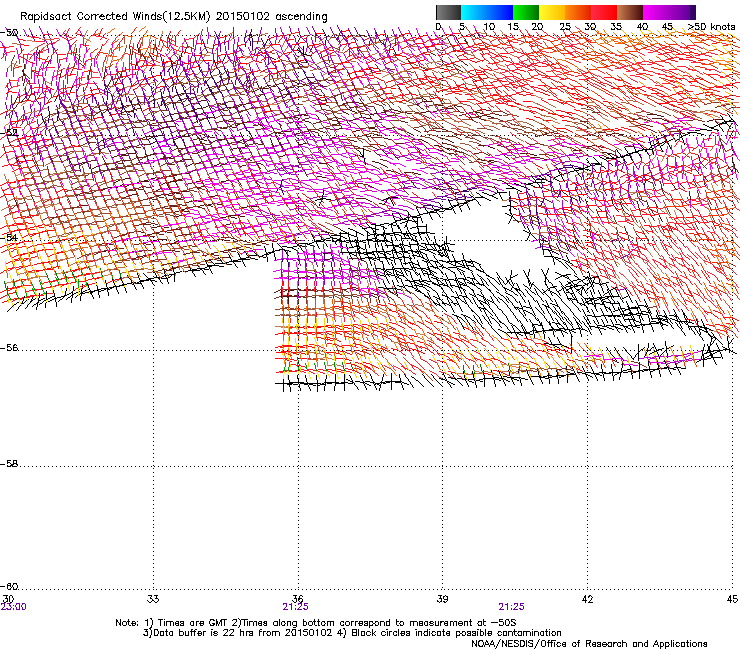The width and height of the screenshot is (740, 650).
Task: Click the magenta 40-45 knots legend swatch
Action: point(656,12)
